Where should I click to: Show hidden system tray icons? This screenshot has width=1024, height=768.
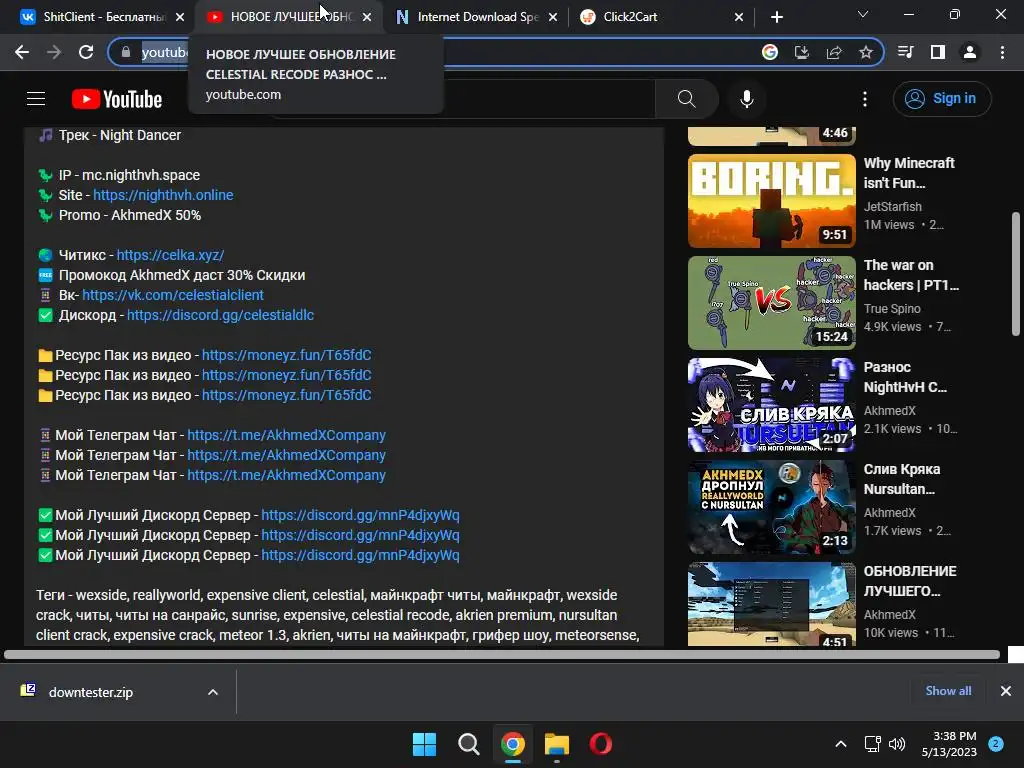point(840,744)
